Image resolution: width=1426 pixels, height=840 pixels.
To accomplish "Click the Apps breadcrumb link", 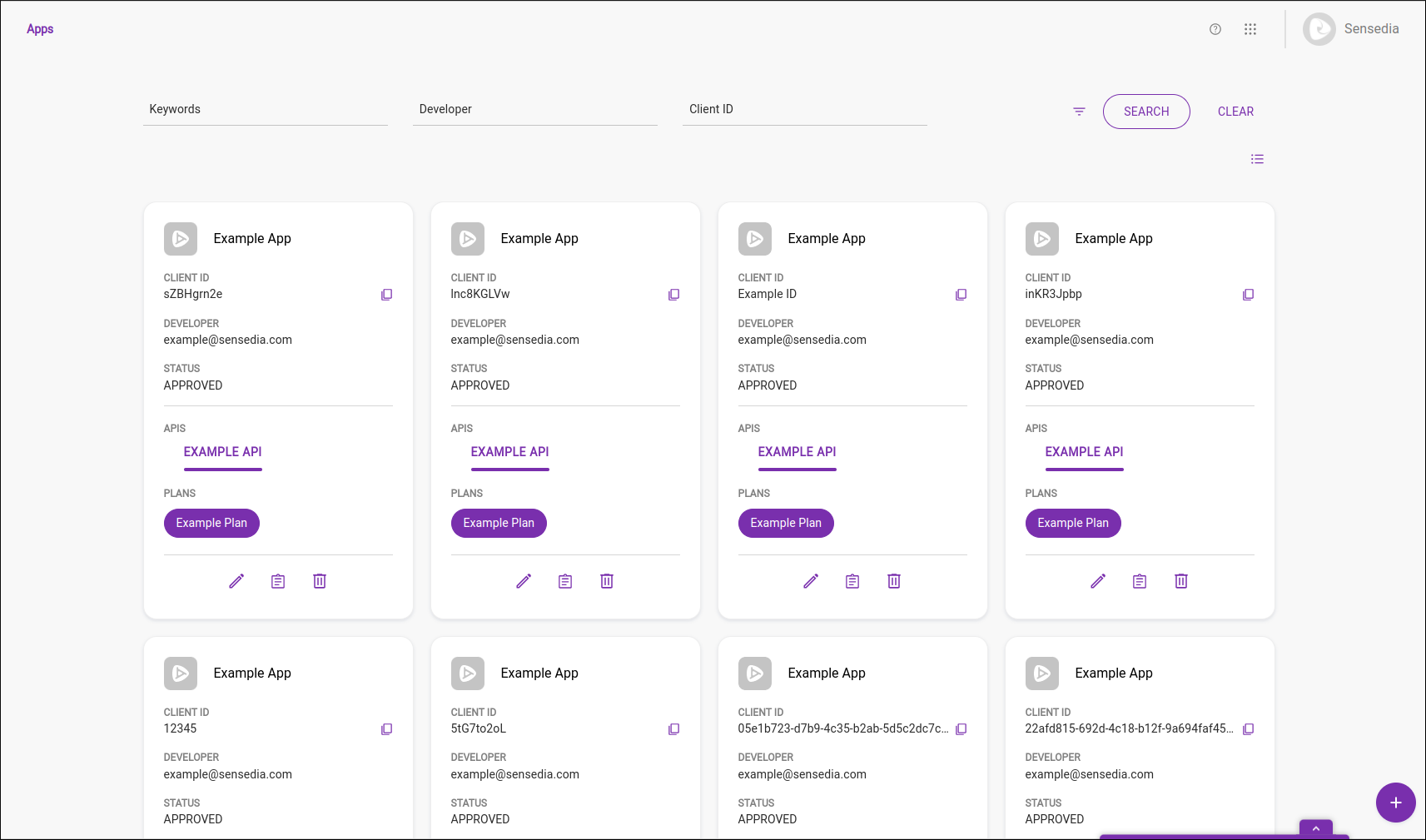I will [x=40, y=29].
